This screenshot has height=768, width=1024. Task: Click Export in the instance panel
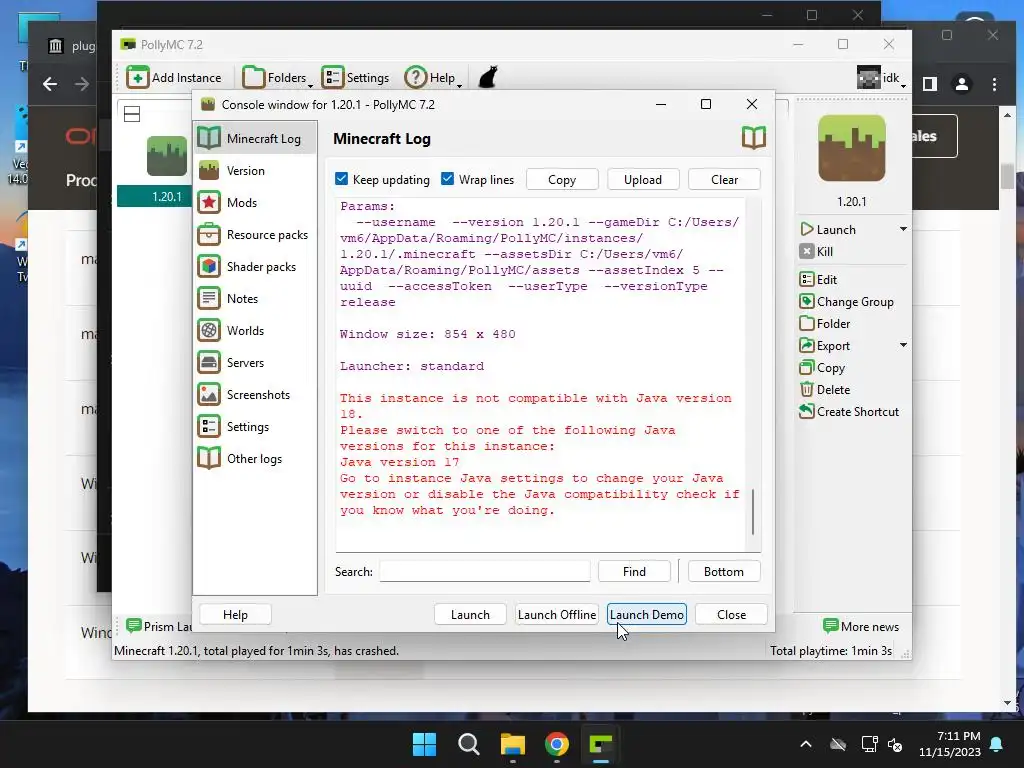825,345
